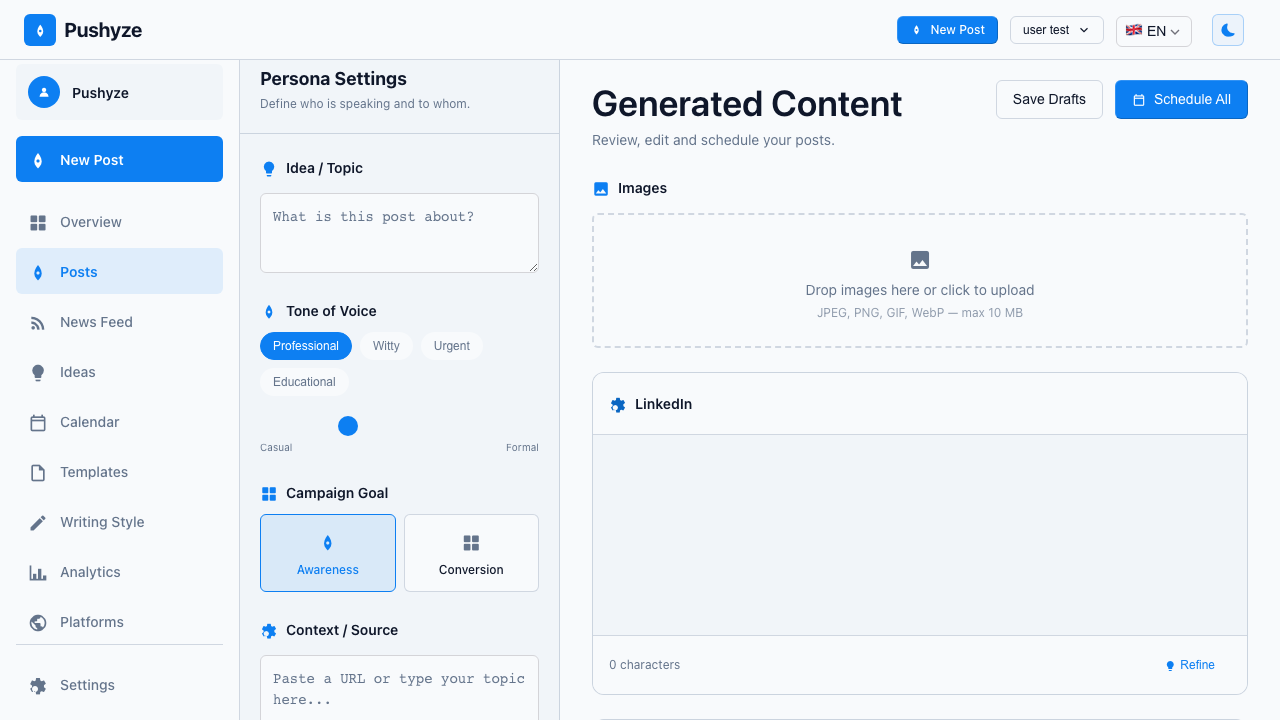Click the Platforms globe icon

pos(38,622)
